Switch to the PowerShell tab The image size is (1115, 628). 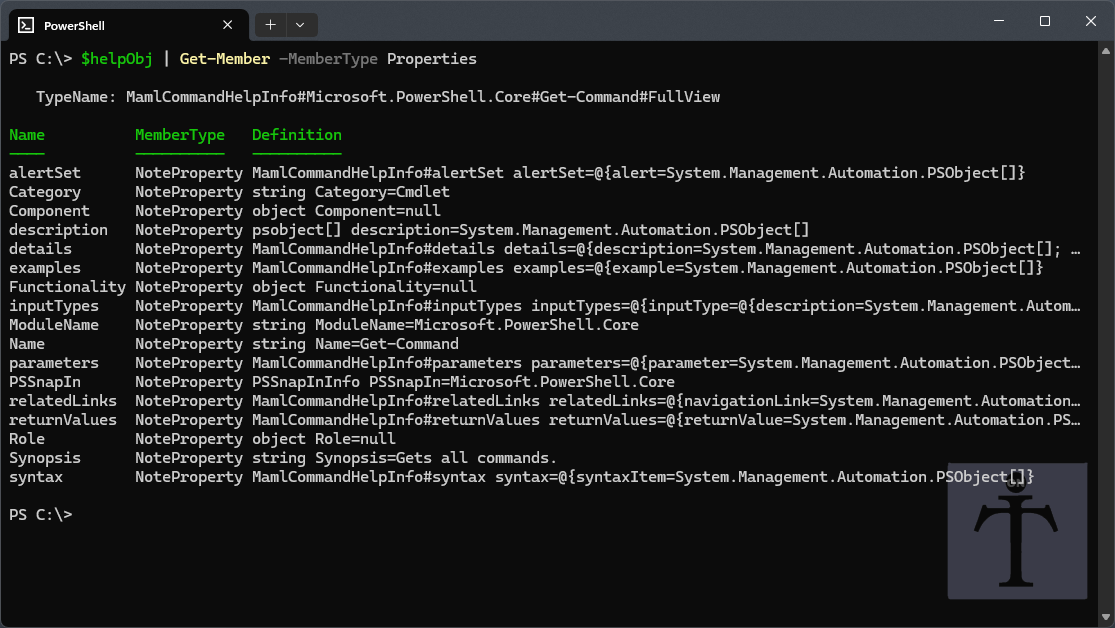[x=120, y=24]
